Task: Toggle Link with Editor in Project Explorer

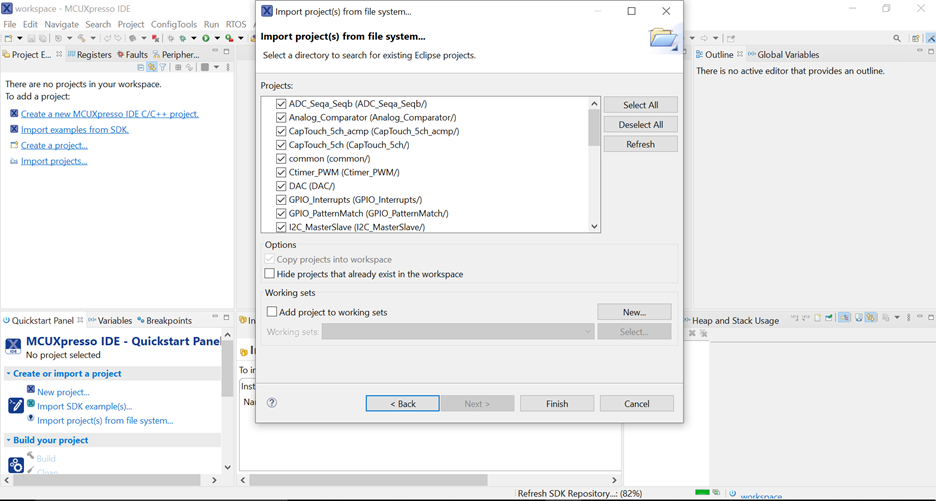Action: [152, 67]
